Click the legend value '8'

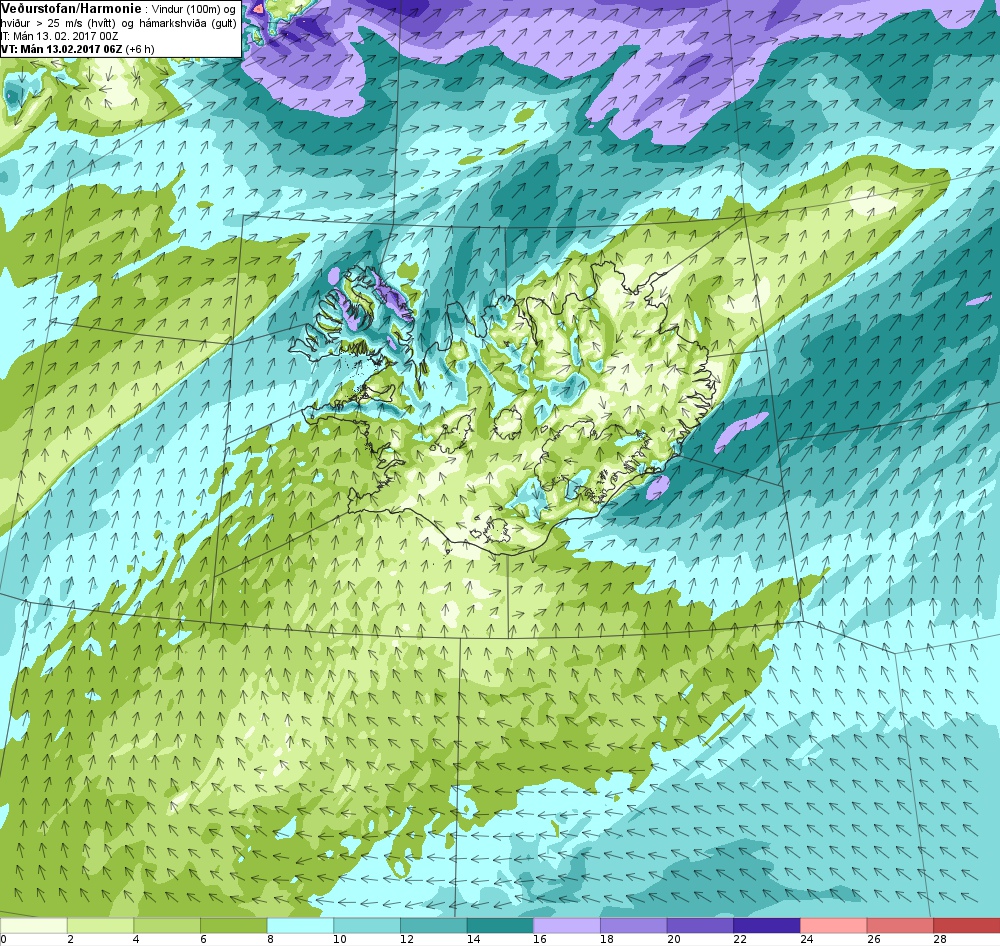pos(270,939)
